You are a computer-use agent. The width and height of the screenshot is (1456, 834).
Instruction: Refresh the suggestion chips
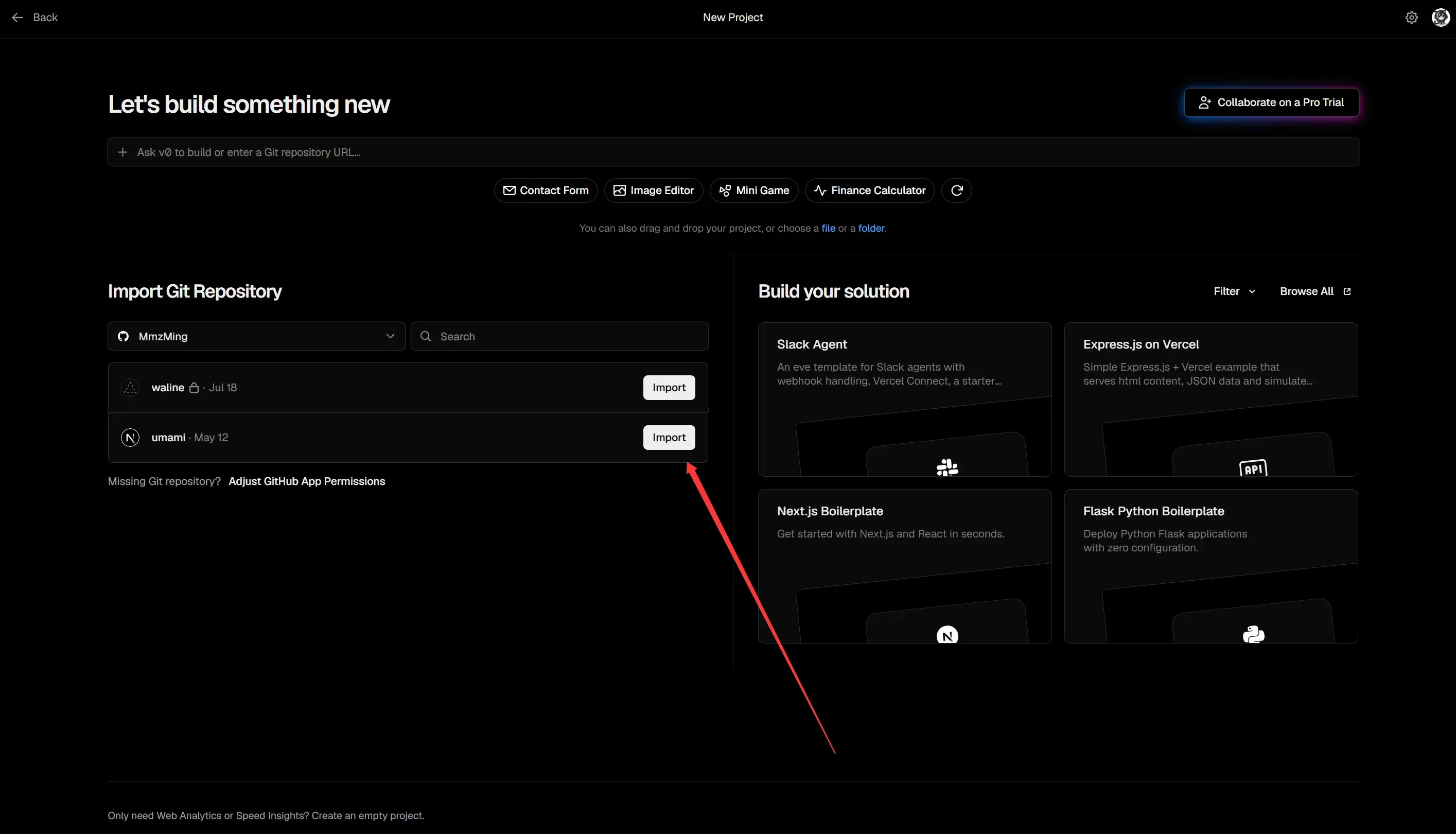[x=956, y=191]
